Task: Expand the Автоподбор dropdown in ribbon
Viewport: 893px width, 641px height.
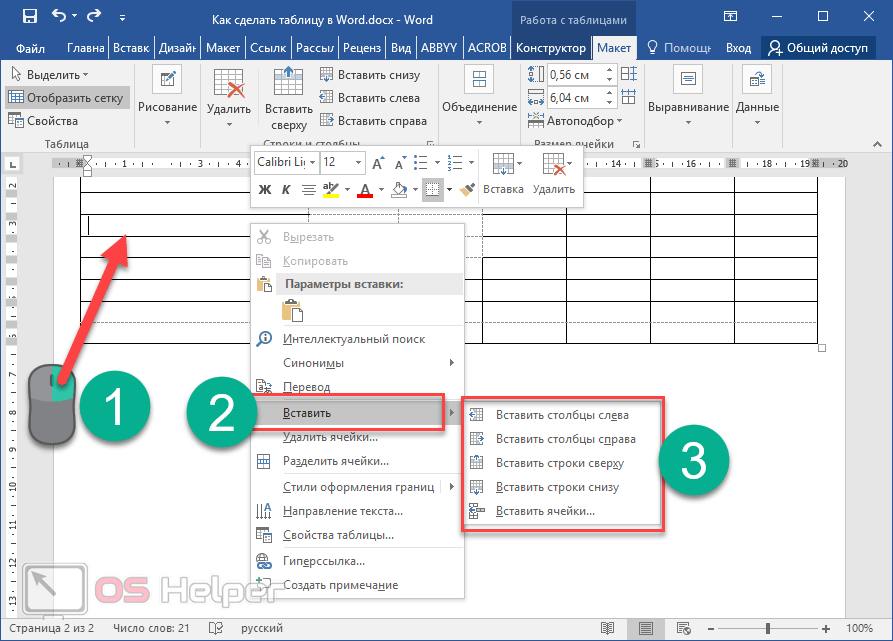Action: click(584, 121)
